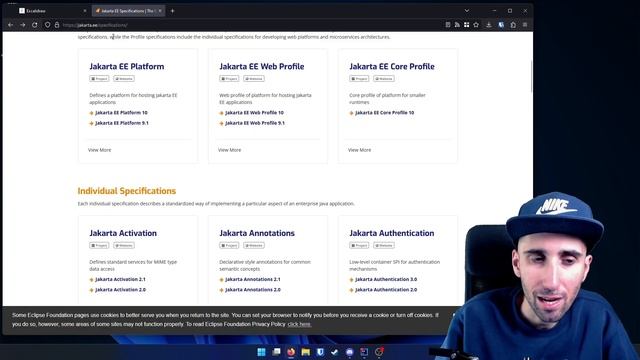Open the Jakarta Activation 2.0 link
The height and width of the screenshot is (360, 640).
120,290
